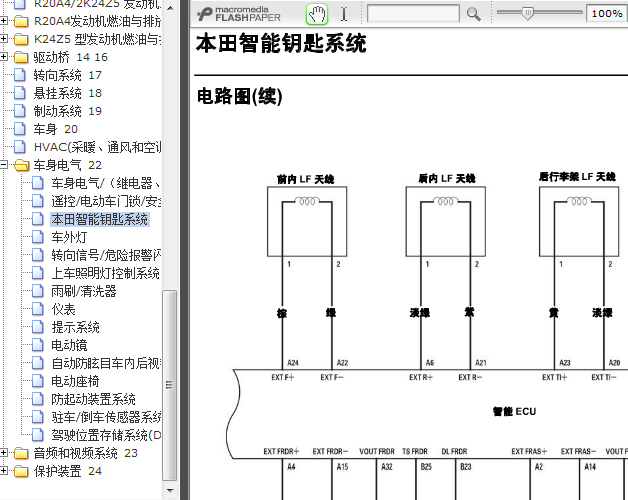The width and height of the screenshot is (628, 500).
Task: Click the 前内 LF 天线 antenna box
Action: pyautogui.click(x=307, y=222)
